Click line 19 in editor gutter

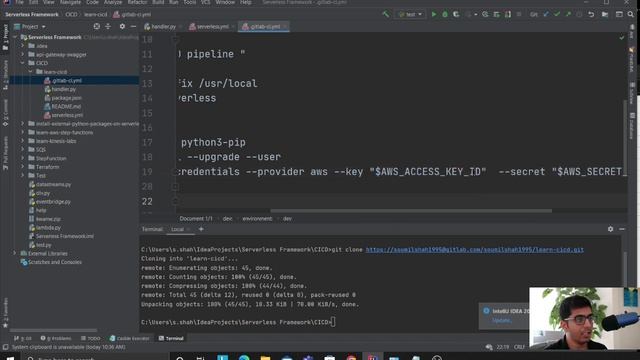[x=147, y=172]
